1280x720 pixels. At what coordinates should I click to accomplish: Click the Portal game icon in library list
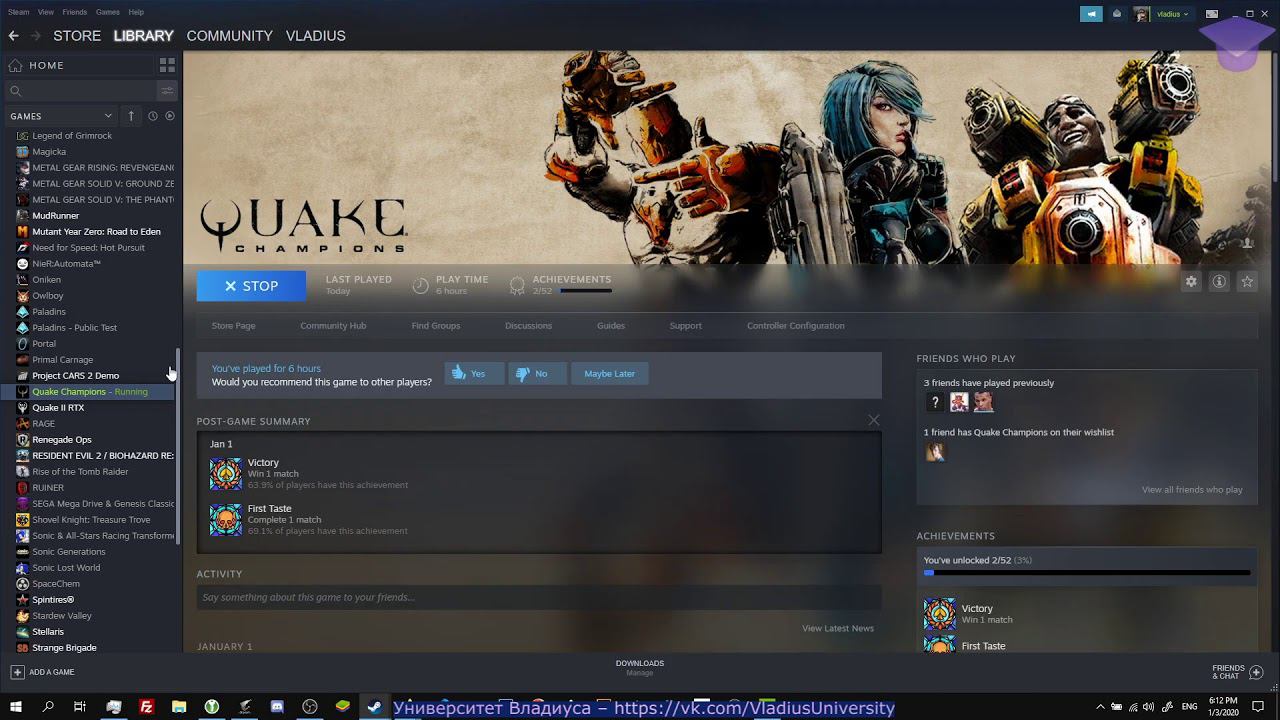23,344
